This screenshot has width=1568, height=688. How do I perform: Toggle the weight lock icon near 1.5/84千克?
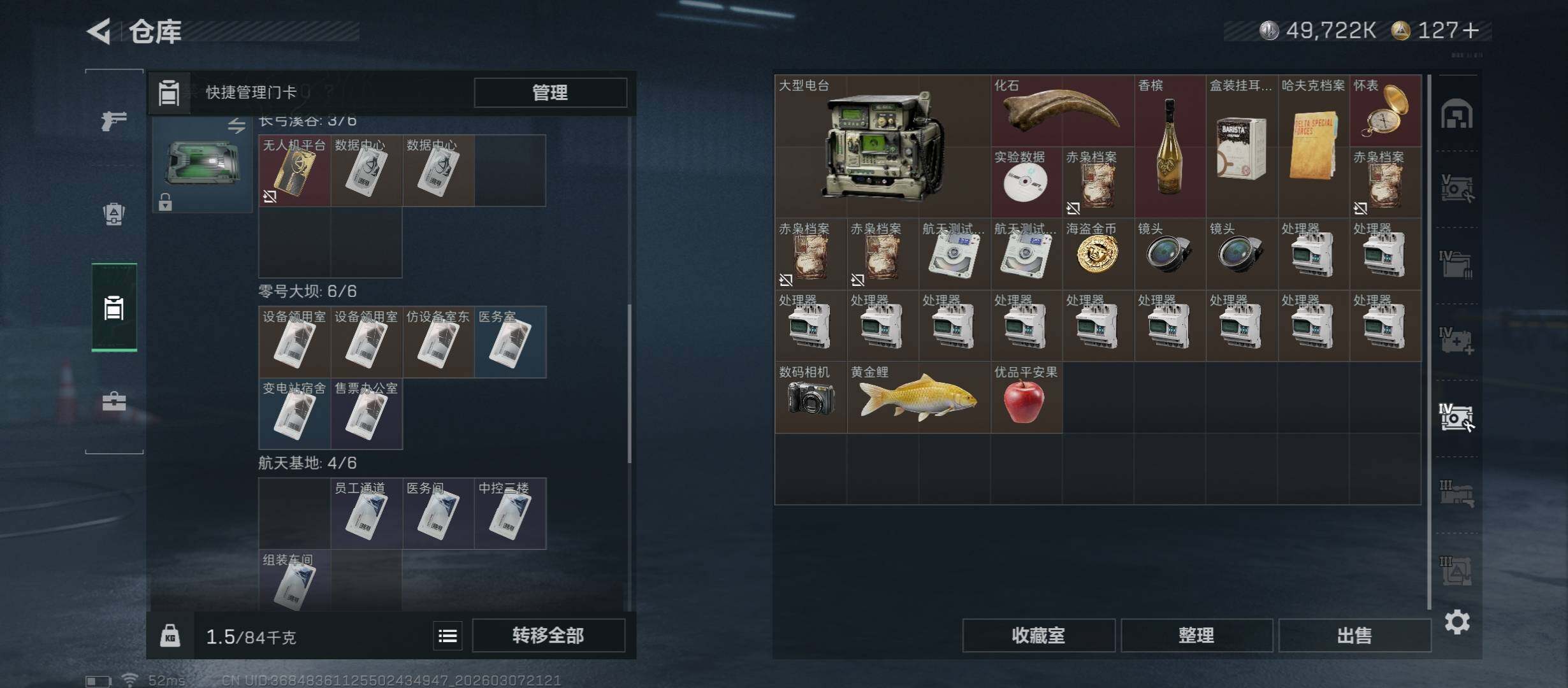170,636
